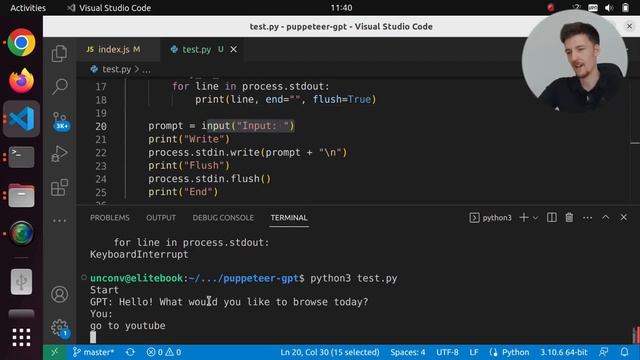
Task: Synchronize changes icon in status bar
Action: click(x=130, y=352)
